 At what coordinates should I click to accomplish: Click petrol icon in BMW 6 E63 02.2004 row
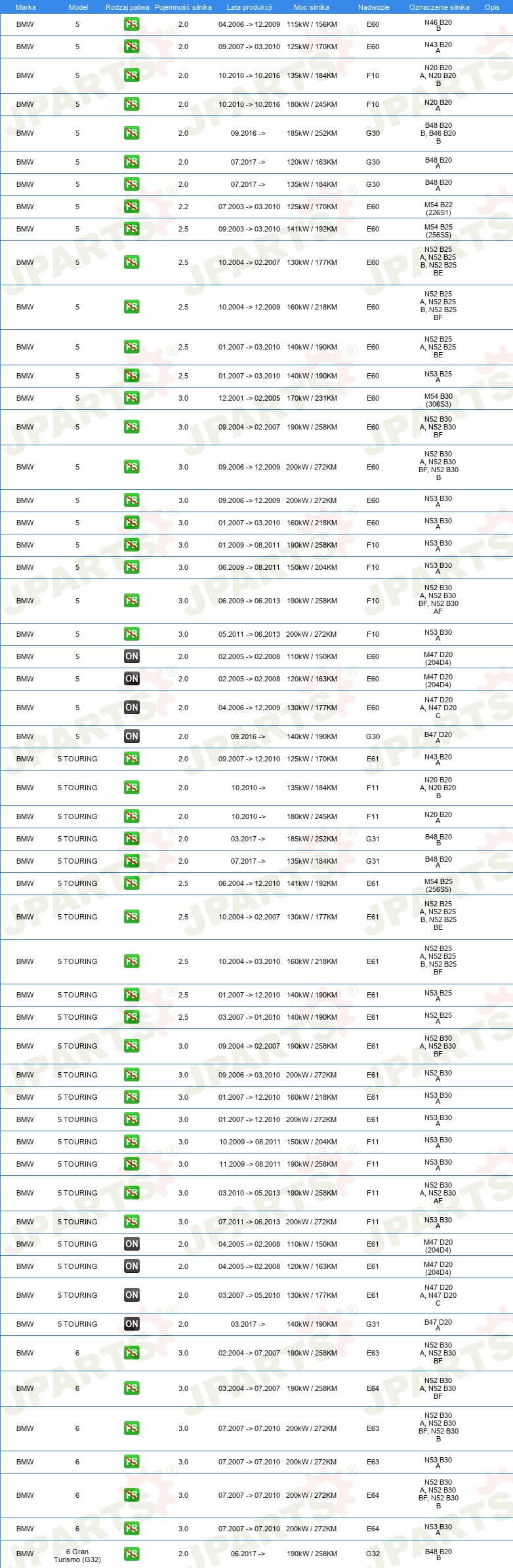[132, 1353]
